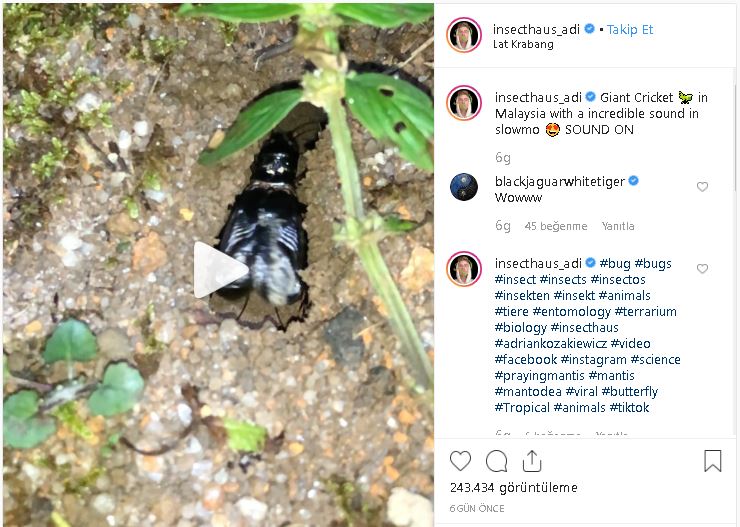The height and width of the screenshot is (527, 740).
Task: Open the #prayingmantis hashtag
Action: pyautogui.click(x=540, y=375)
